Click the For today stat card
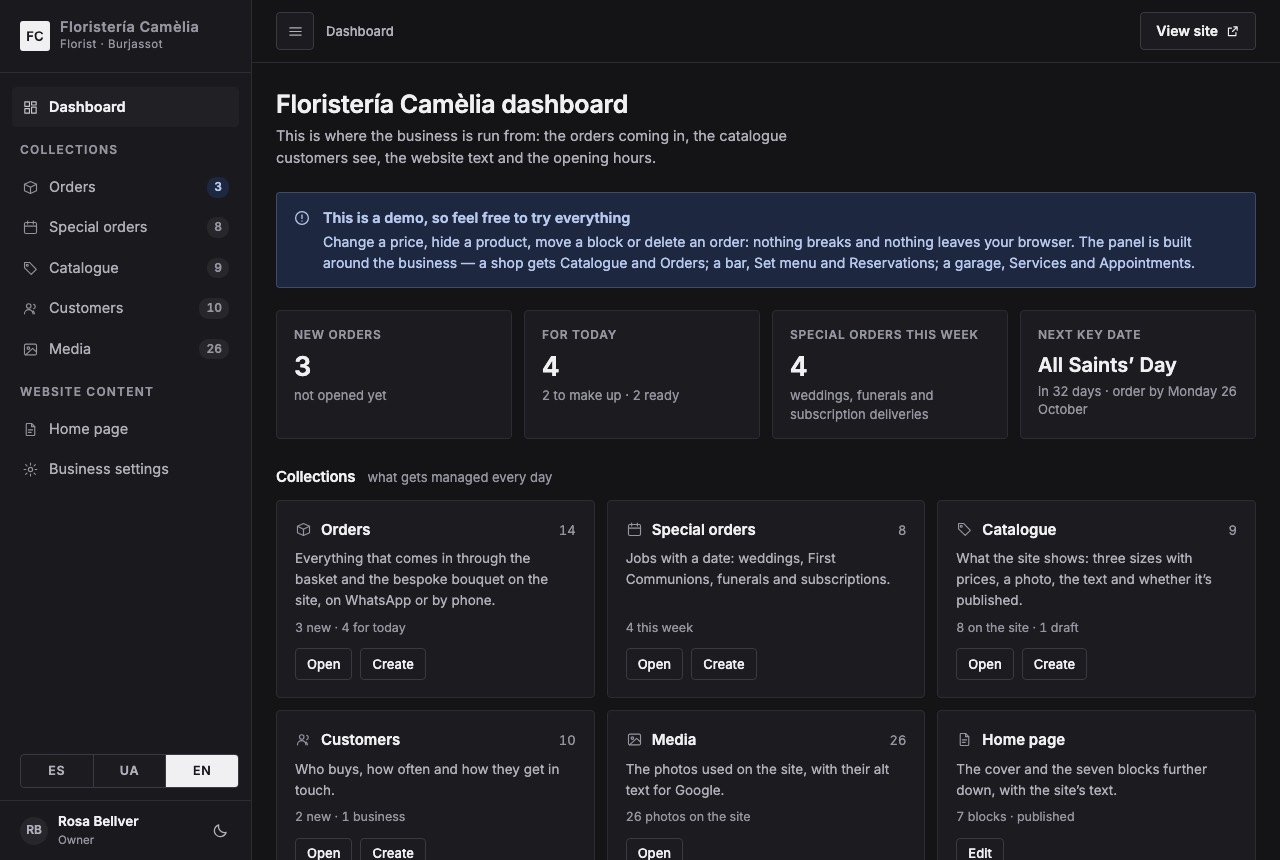This screenshot has width=1280, height=860. click(642, 374)
